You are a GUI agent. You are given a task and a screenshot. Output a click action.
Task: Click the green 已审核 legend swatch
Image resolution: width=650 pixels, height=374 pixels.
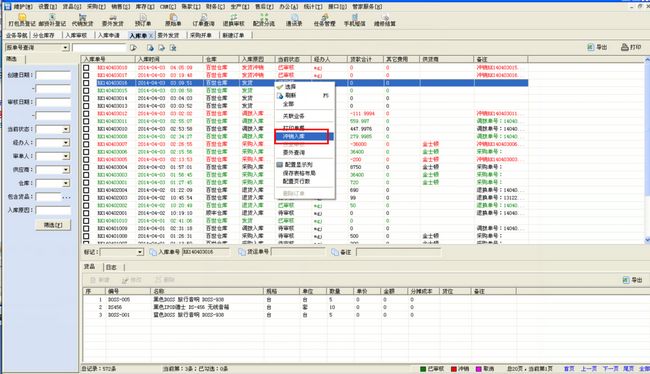[x=423, y=369]
